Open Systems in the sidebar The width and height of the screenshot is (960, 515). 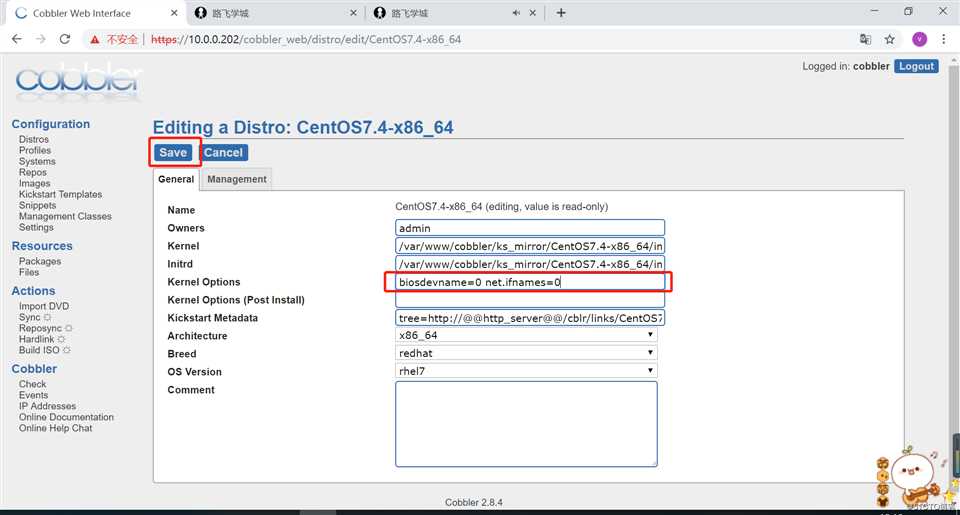[37, 161]
